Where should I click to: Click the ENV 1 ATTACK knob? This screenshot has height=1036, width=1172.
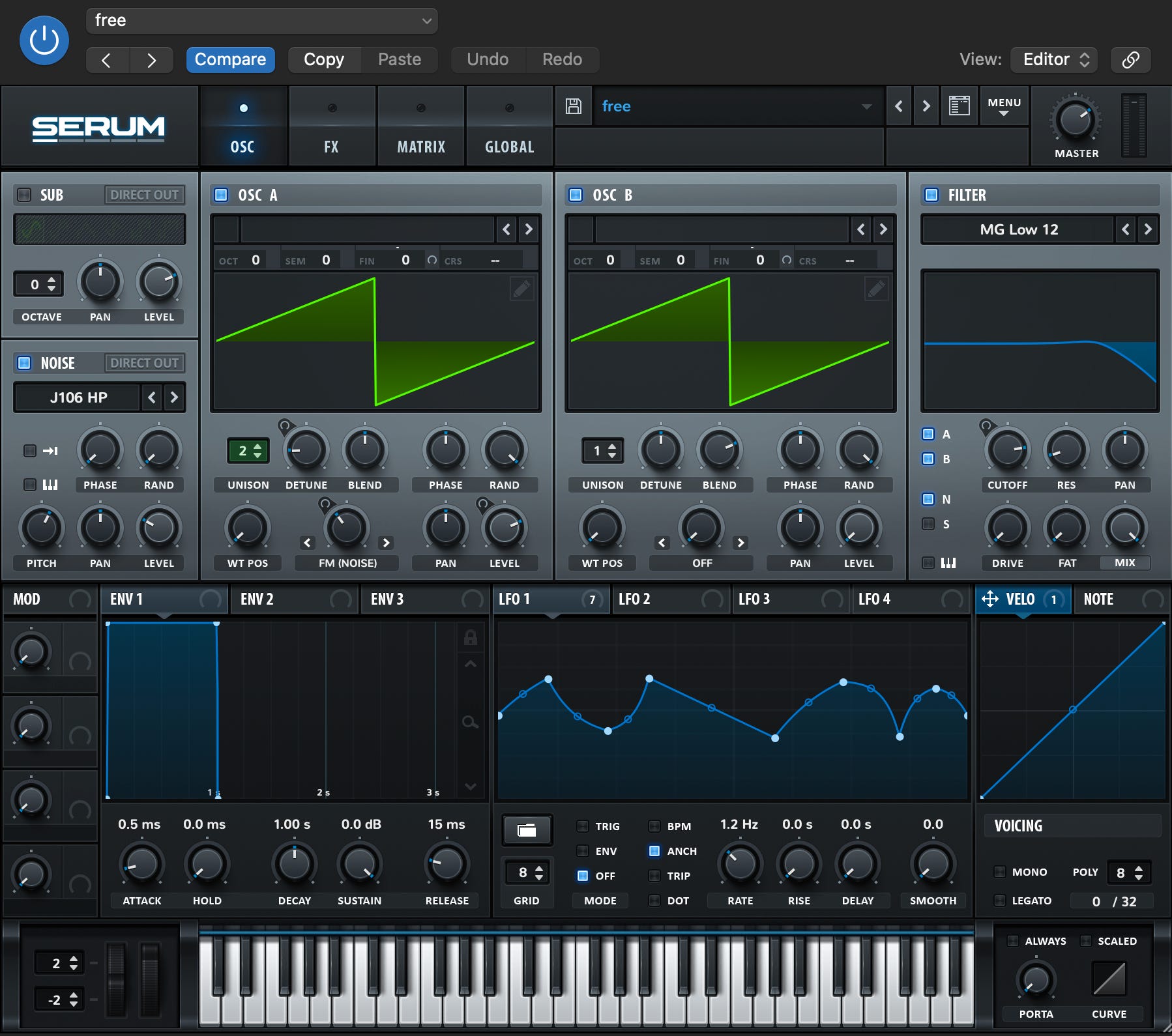point(141,865)
